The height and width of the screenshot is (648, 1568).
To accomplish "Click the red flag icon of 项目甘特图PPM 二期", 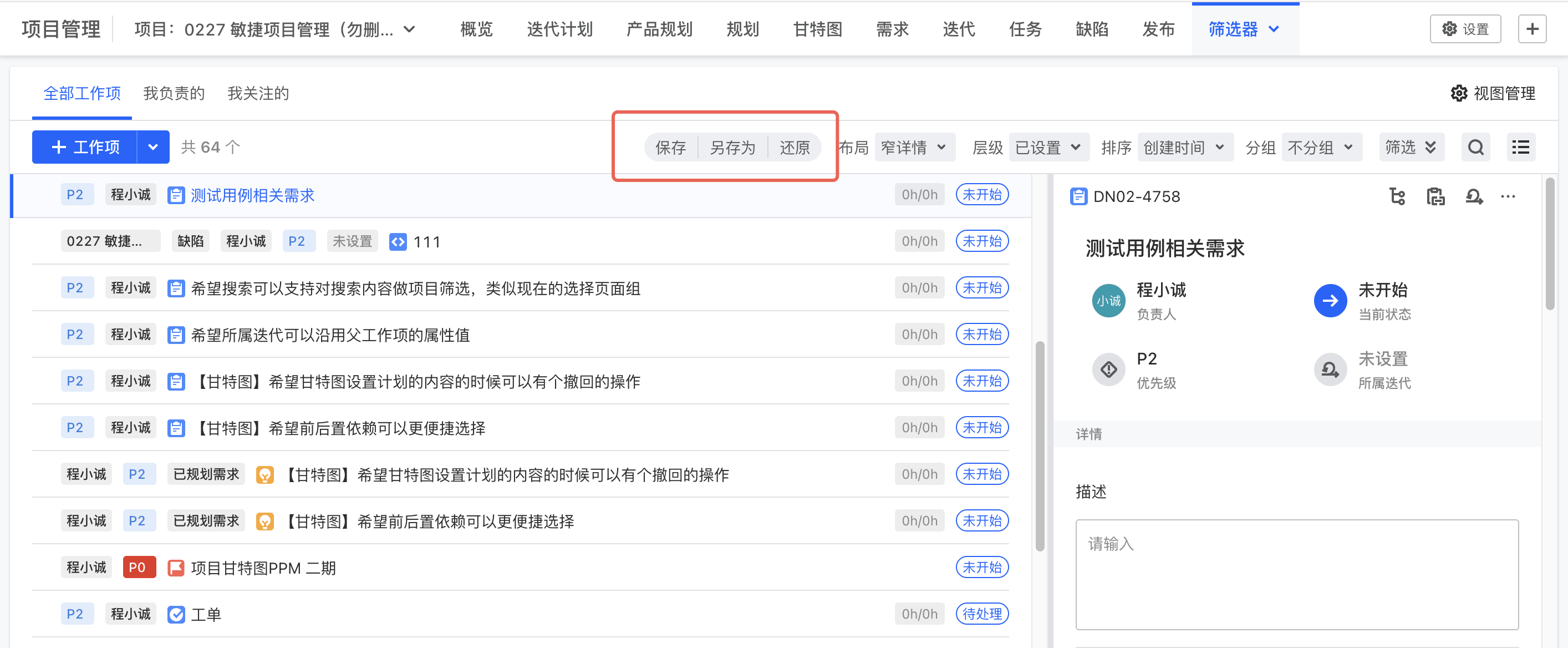I will pos(176,568).
